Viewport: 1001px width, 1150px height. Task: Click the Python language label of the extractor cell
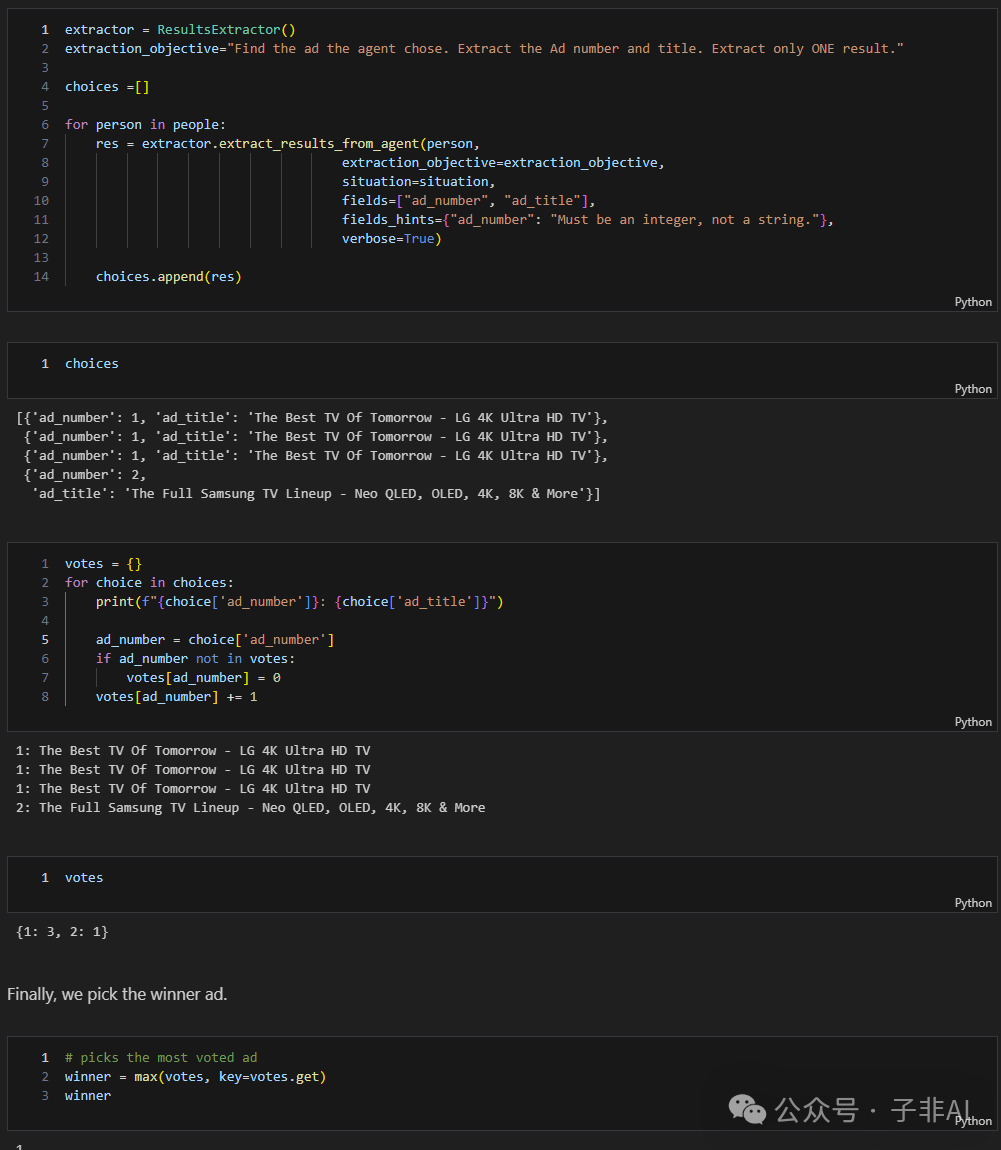coord(973,302)
